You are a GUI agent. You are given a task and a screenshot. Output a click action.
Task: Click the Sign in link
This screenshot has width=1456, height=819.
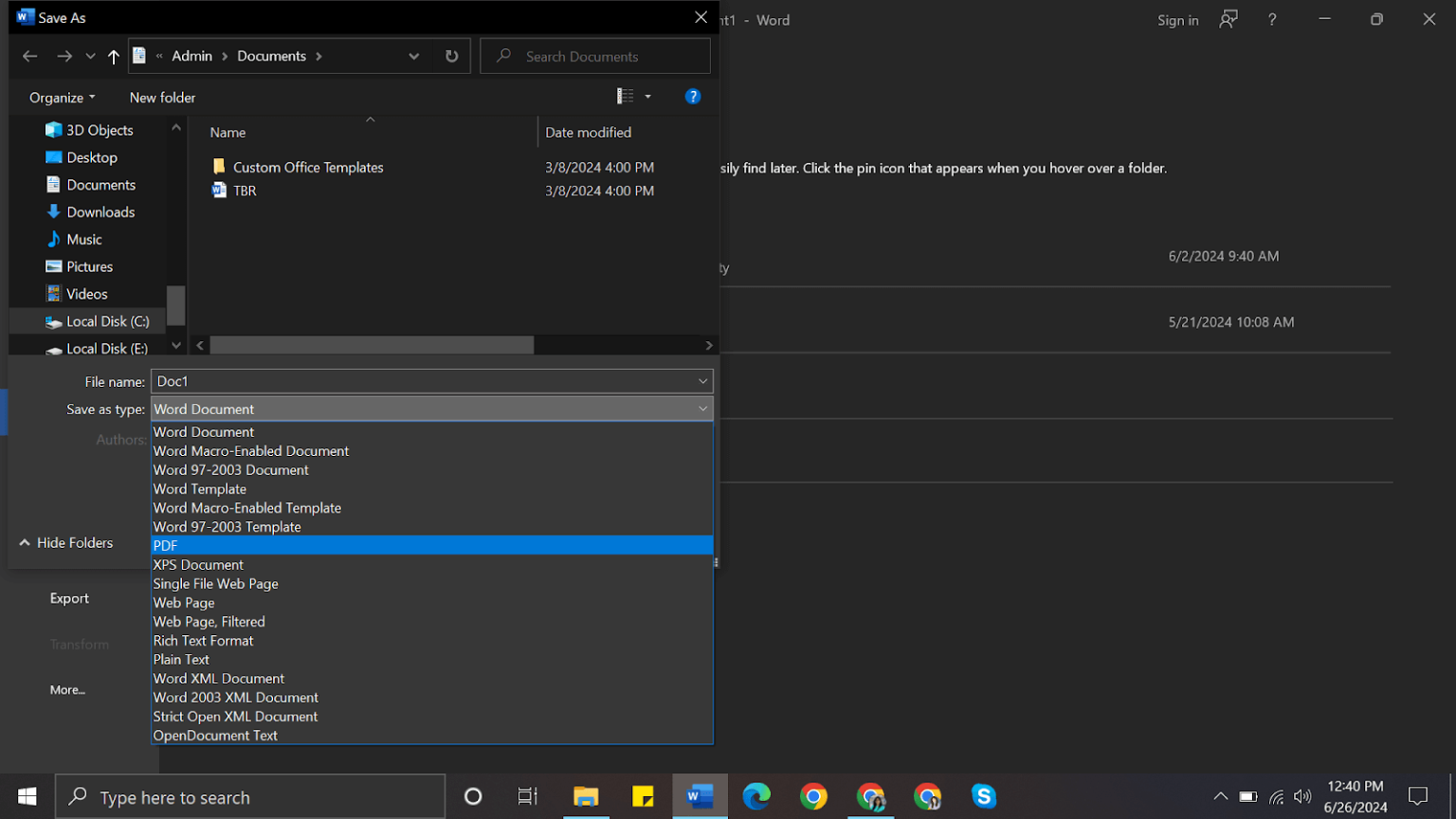pyautogui.click(x=1177, y=20)
